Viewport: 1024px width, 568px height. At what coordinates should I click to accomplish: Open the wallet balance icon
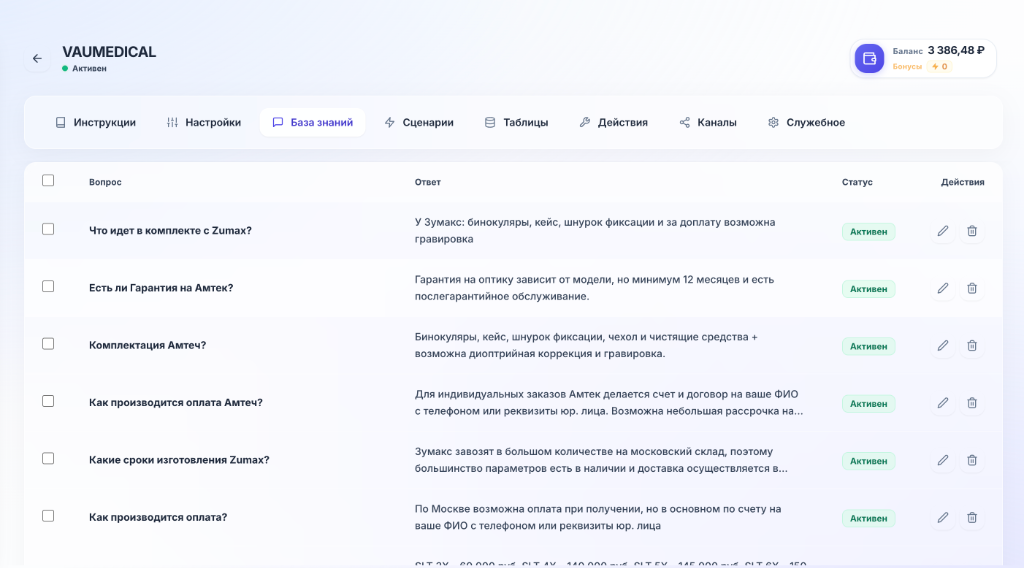click(x=869, y=59)
